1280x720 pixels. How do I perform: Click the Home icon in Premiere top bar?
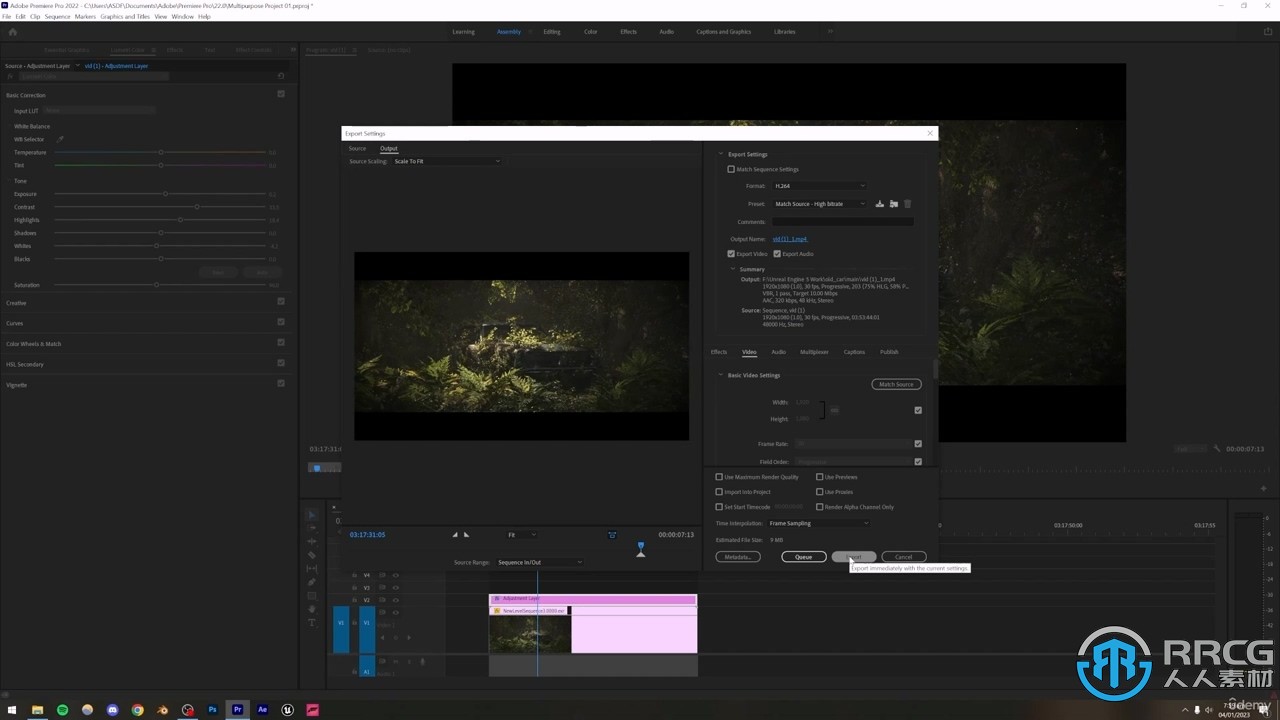[x=12, y=32]
